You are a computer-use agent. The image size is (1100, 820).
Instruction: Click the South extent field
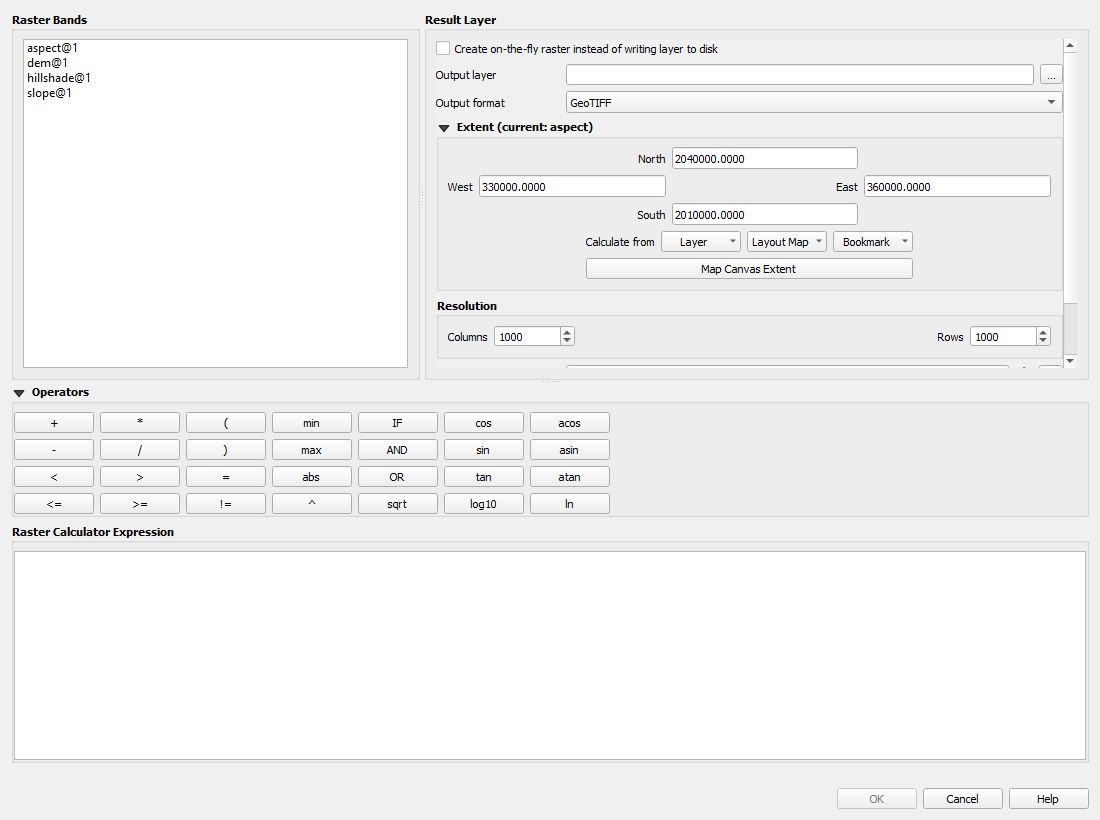click(x=764, y=215)
